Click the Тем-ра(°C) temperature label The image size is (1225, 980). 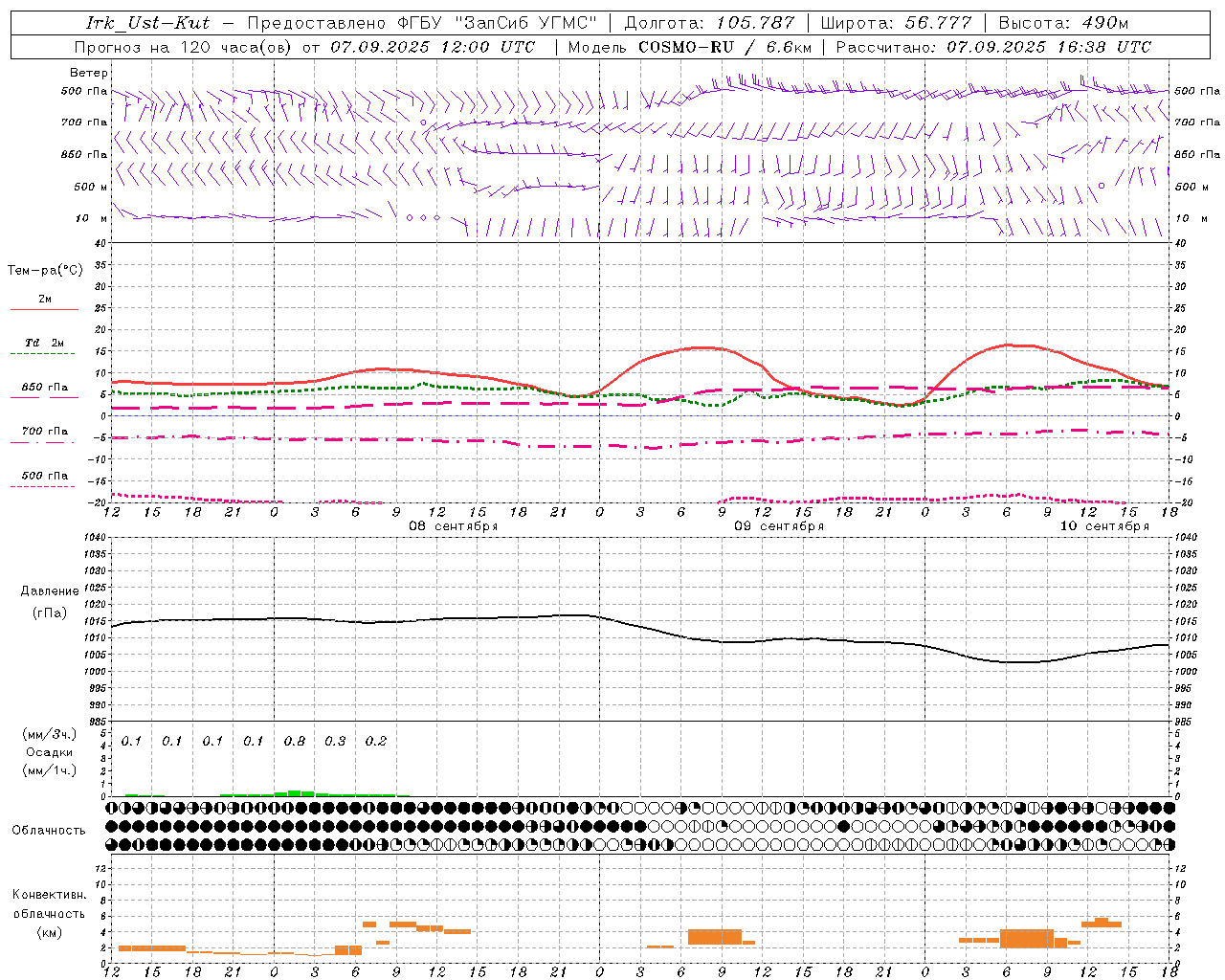(x=45, y=271)
